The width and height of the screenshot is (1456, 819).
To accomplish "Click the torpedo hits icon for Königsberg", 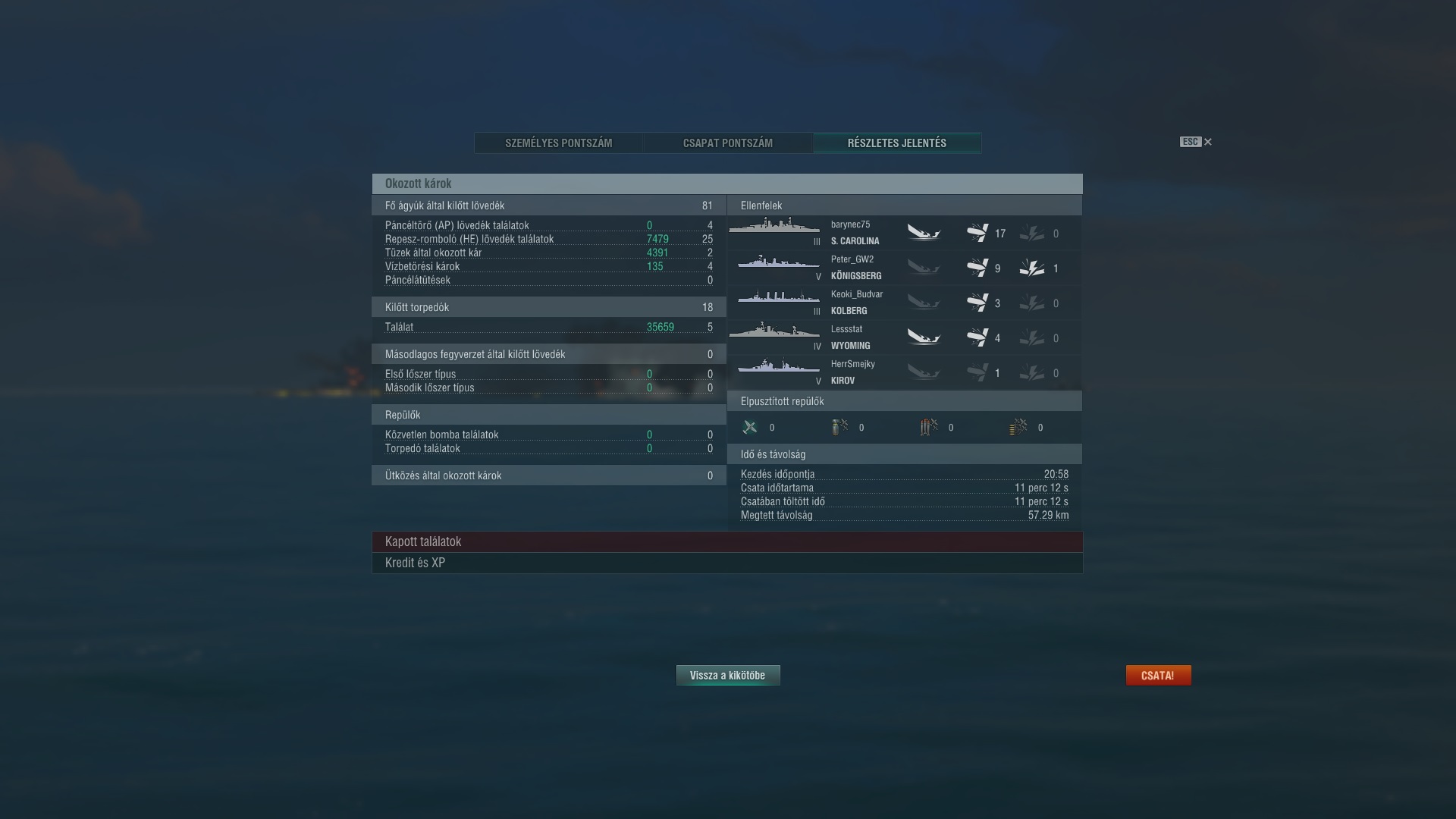I will tap(1032, 268).
